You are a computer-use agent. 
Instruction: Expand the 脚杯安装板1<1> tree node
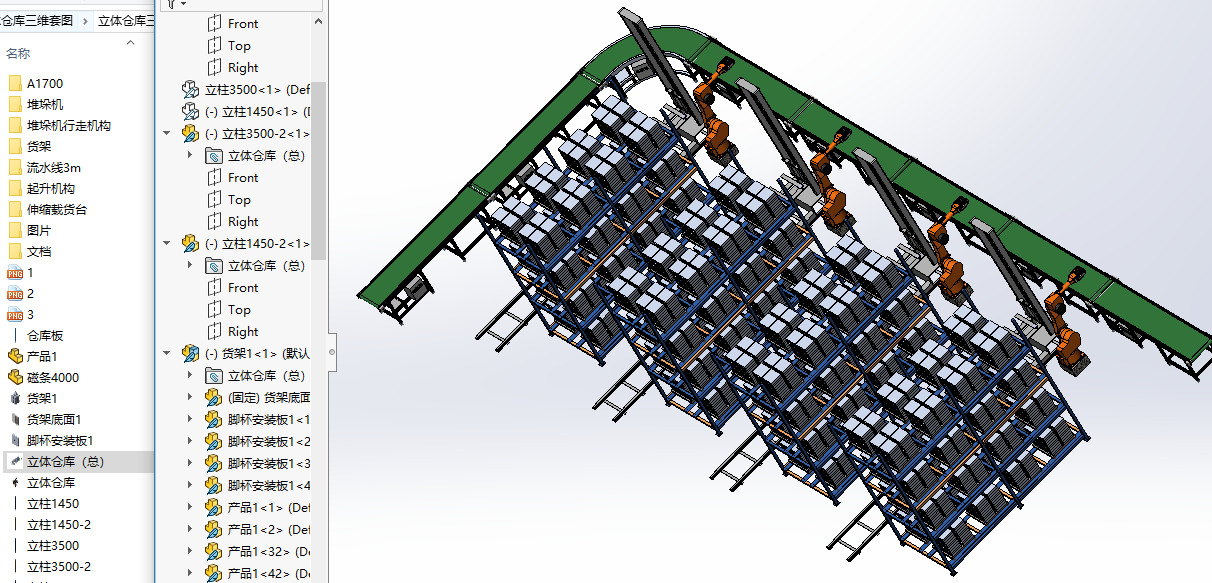pyautogui.click(x=189, y=420)
